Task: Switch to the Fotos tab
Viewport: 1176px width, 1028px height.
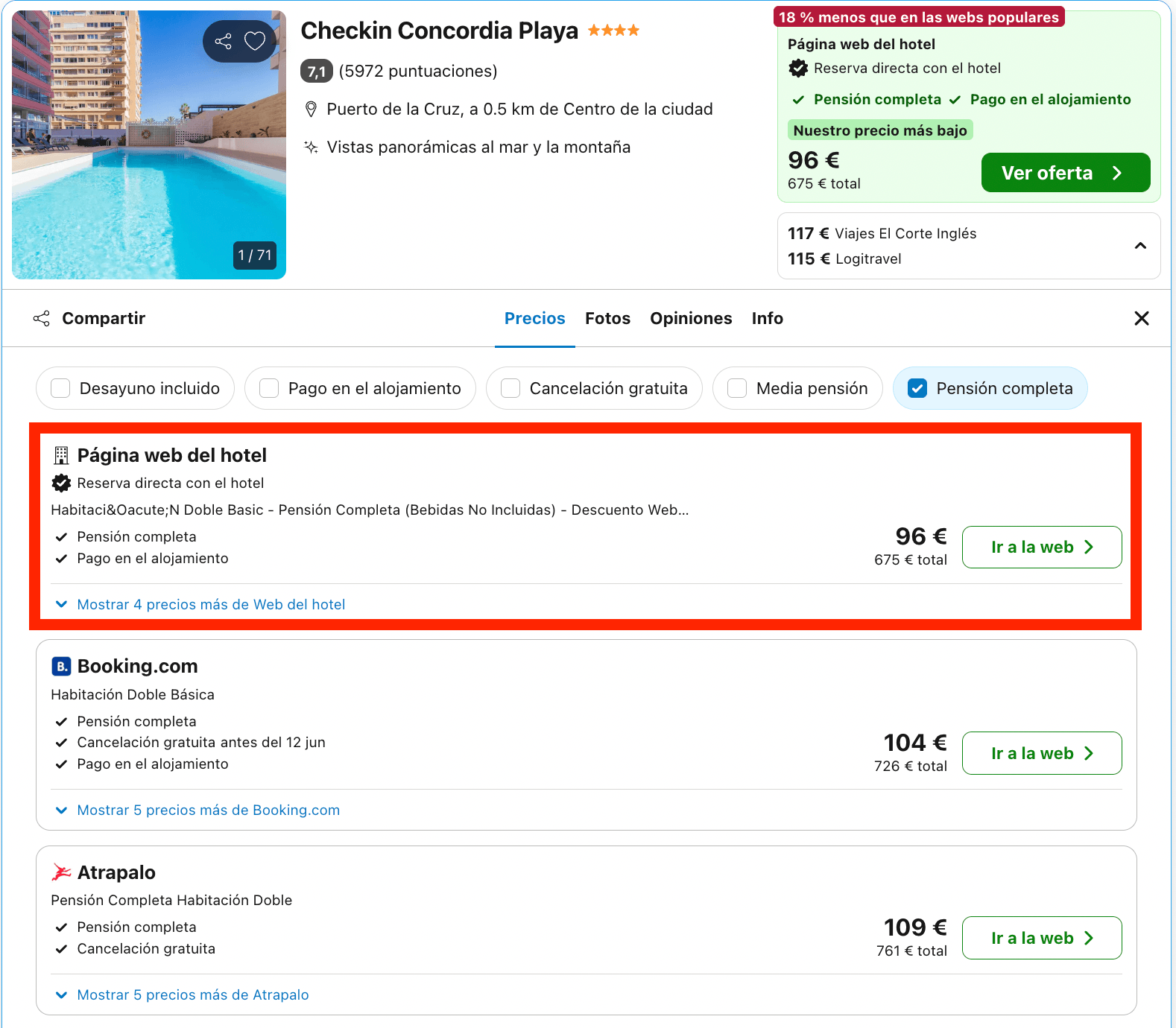Action: point(607,319)
